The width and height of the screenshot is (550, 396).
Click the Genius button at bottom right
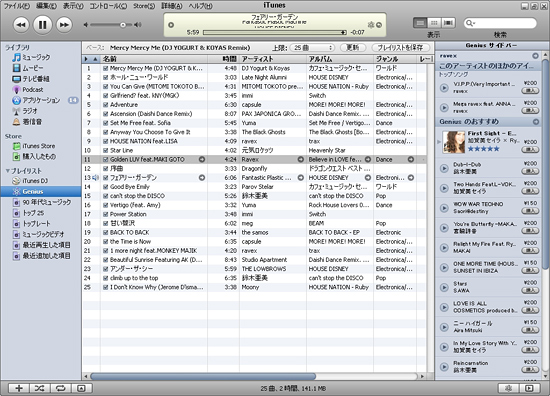509,388
